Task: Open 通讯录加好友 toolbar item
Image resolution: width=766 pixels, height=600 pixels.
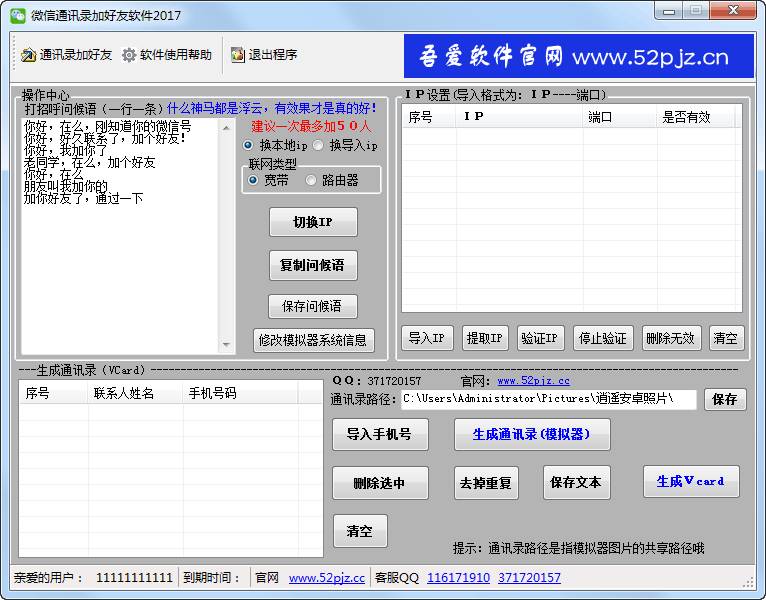Action: click(x=66, y=55)
